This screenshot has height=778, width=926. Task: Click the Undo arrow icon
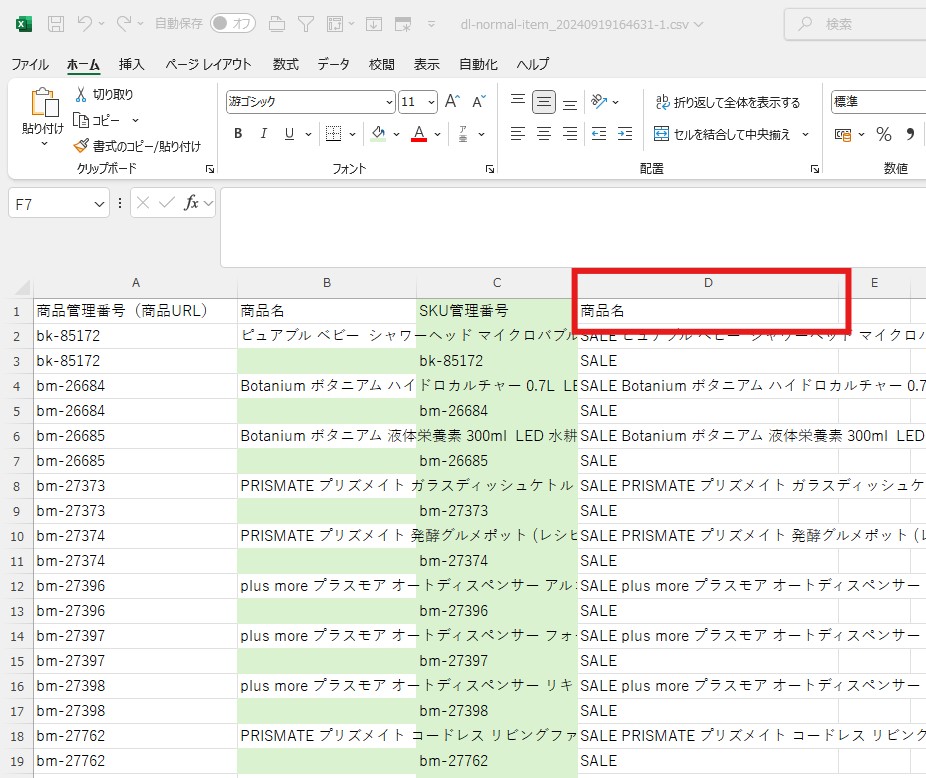pyautogui.click(x=84, y=24)
